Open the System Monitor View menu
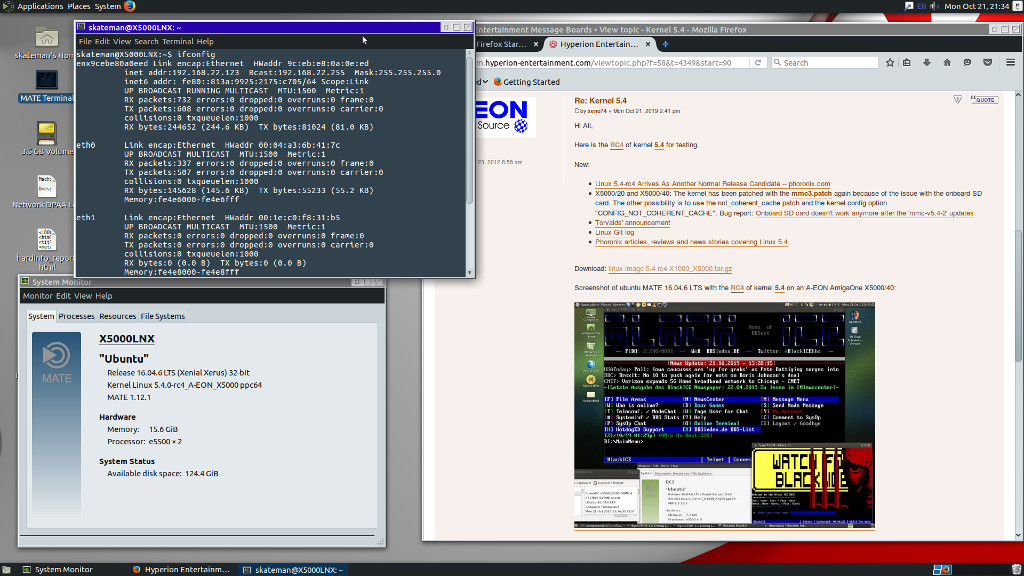The height and width of the screenshot is (576, 1024). tap(83, 296)
